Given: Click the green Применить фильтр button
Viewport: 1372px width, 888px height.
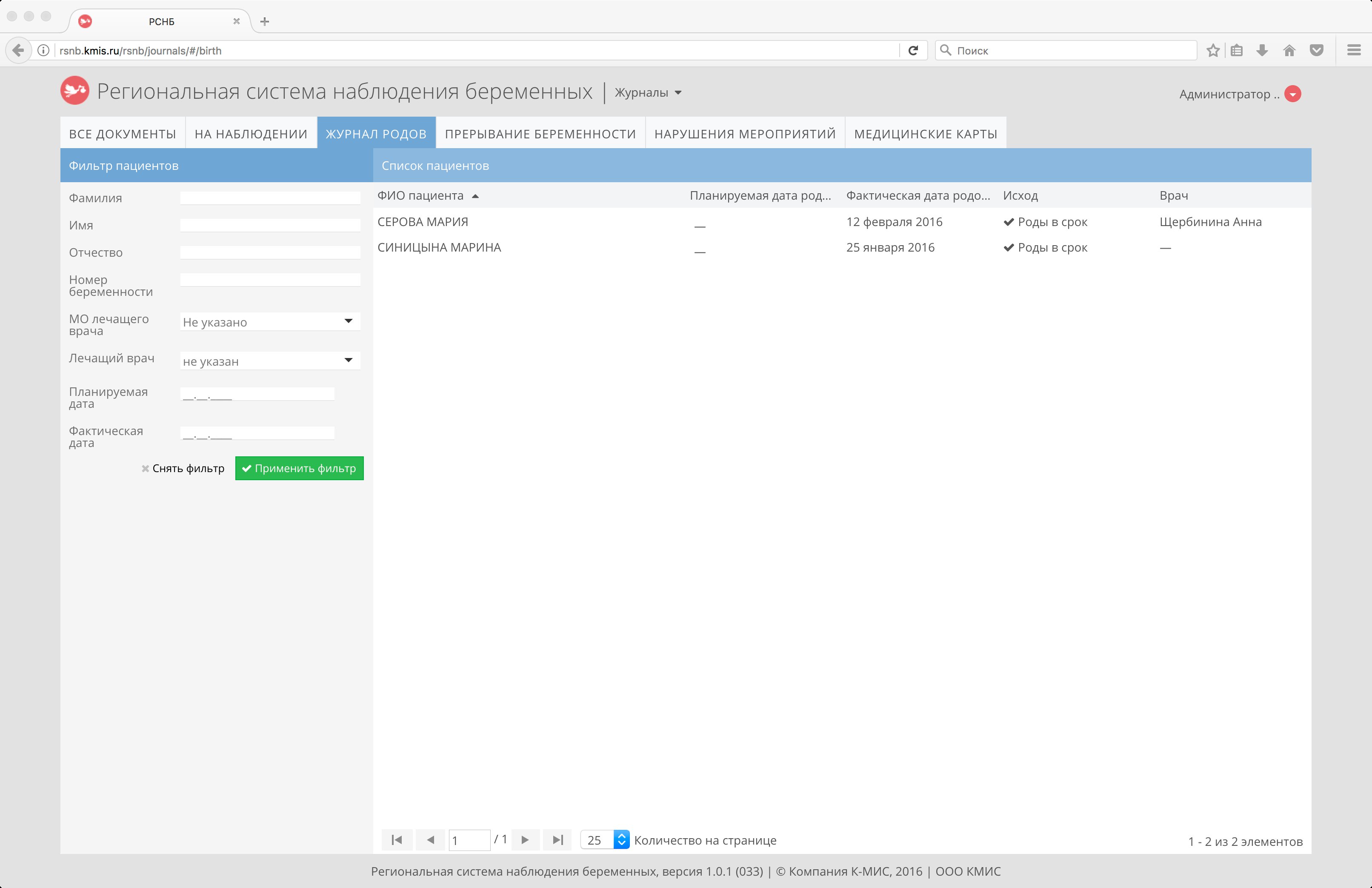Looking at the screenshot, I should pyautogui.click(x=299, y=468).
